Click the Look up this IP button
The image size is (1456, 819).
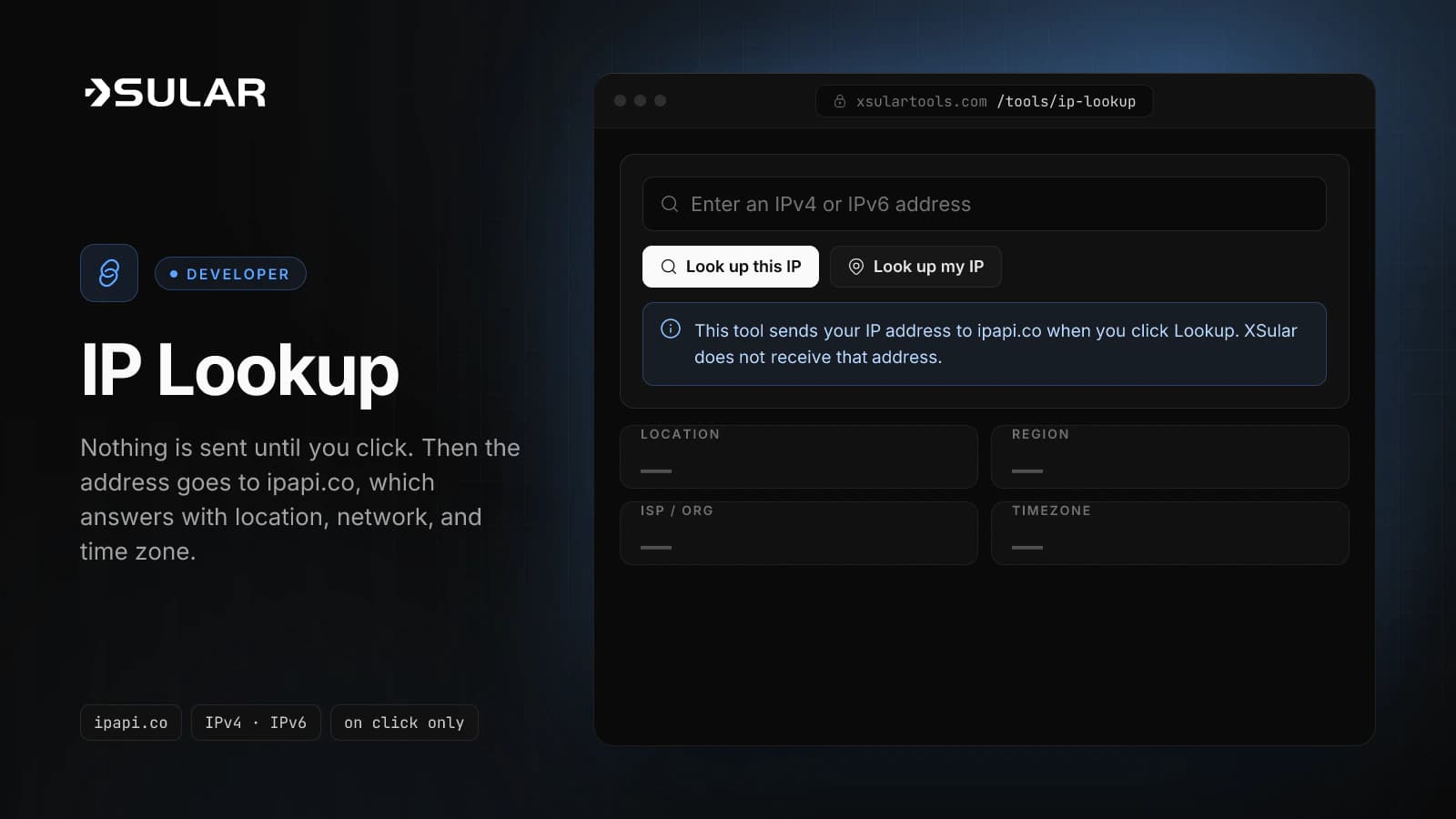tap(731, 267)
